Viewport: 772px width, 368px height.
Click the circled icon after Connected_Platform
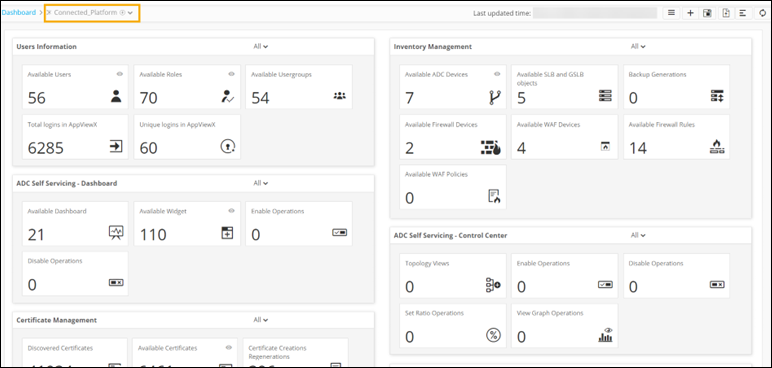[x=122, y=13]
